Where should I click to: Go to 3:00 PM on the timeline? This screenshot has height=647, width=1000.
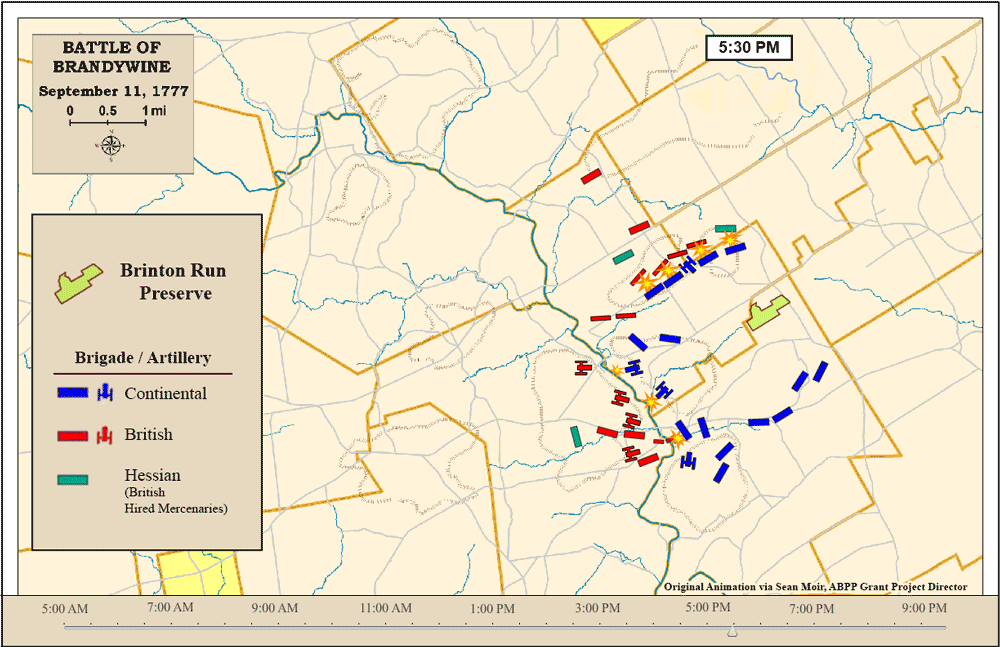click(598, 608)
